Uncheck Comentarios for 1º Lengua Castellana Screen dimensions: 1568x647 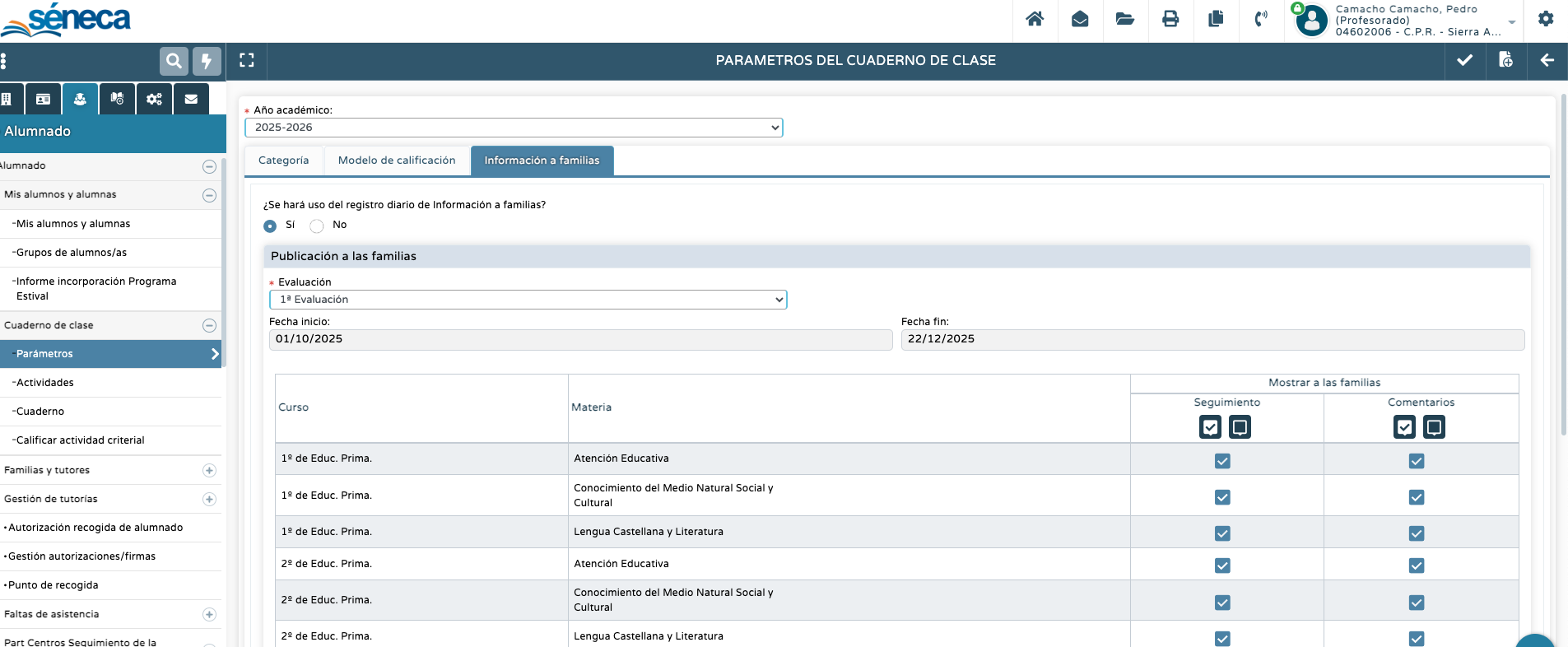[x=1416, y=533]
